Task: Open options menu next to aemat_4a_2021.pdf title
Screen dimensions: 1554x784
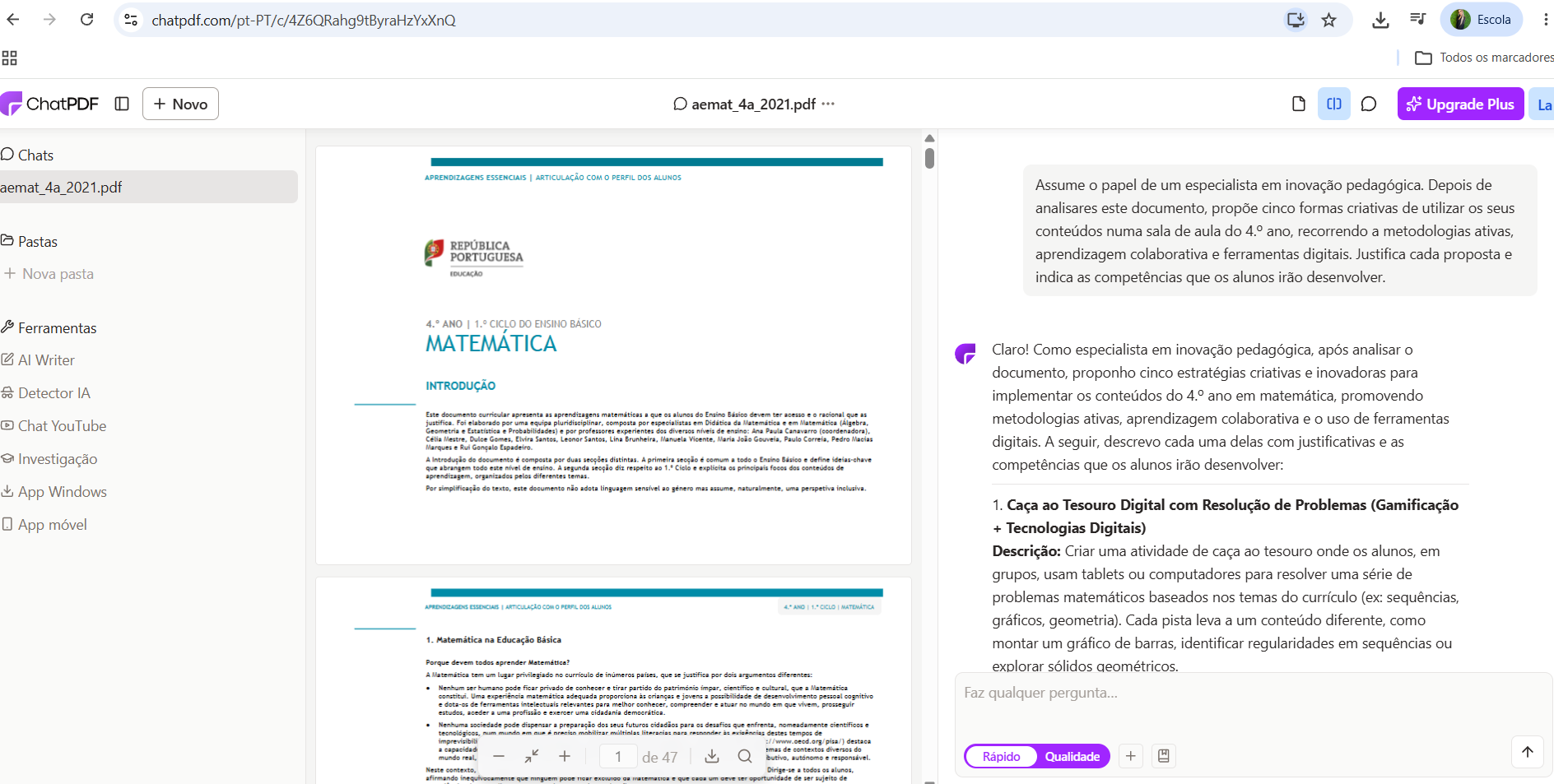Action: pyautogui.click(x=828, y=104)
